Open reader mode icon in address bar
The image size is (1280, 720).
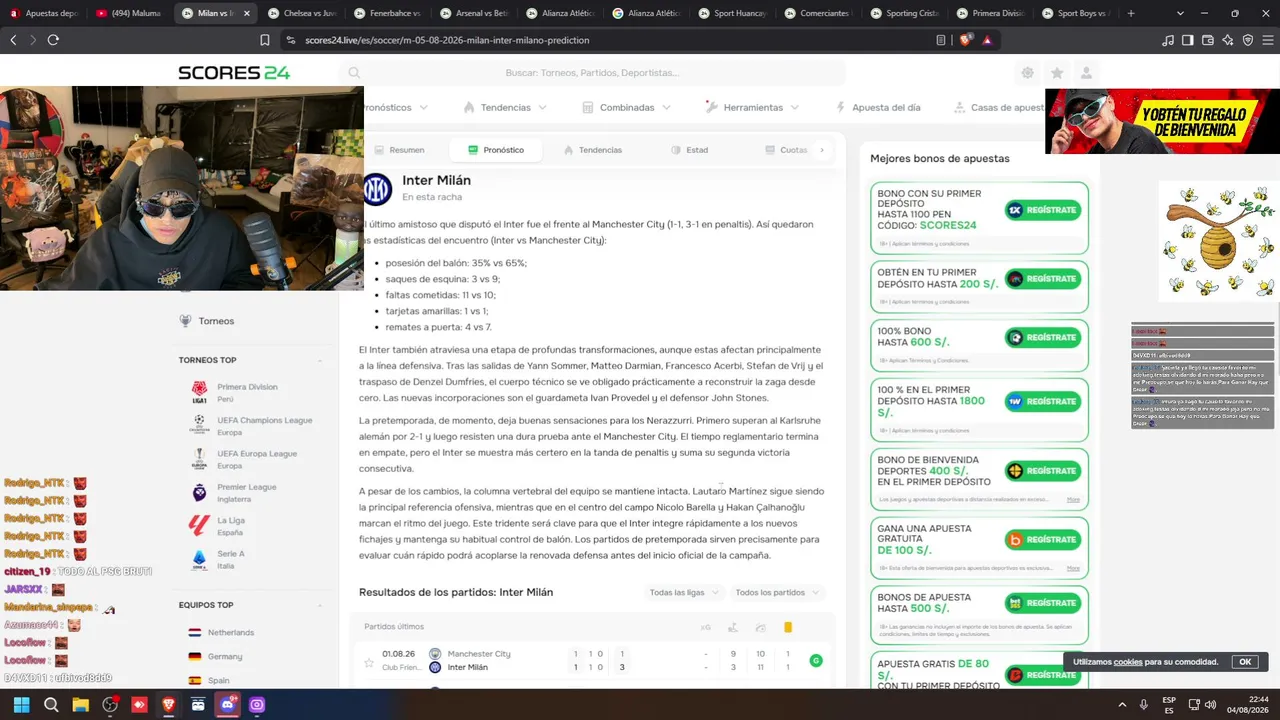[x=941, y=40]
